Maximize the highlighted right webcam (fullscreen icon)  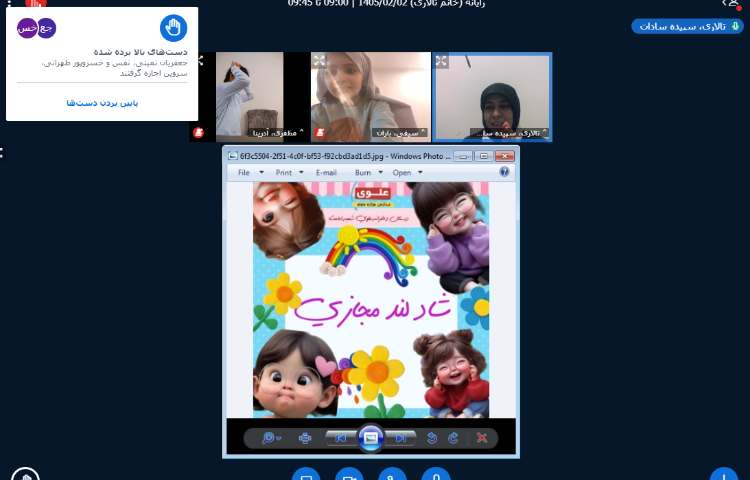pos(441,61)
